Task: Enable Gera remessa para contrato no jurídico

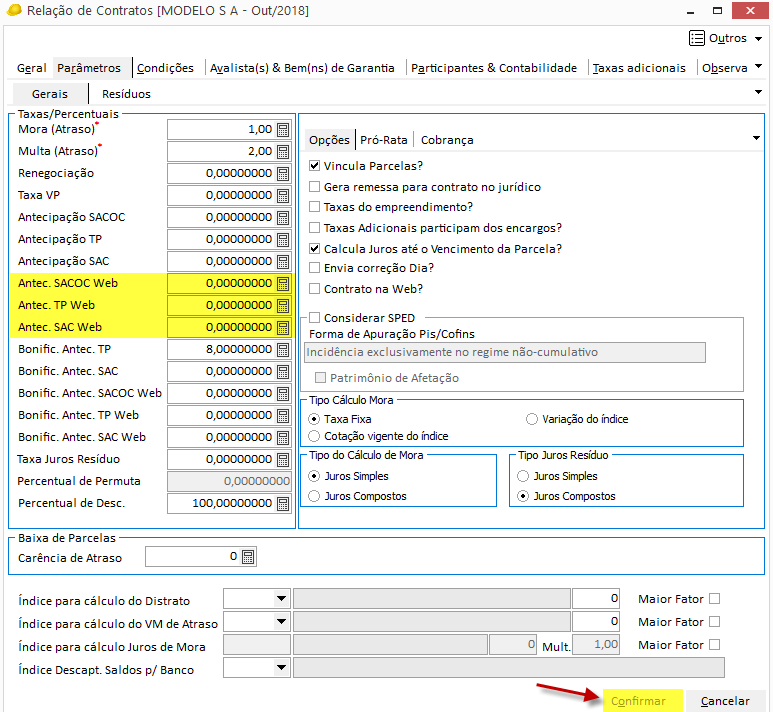Action: [314, 187]
